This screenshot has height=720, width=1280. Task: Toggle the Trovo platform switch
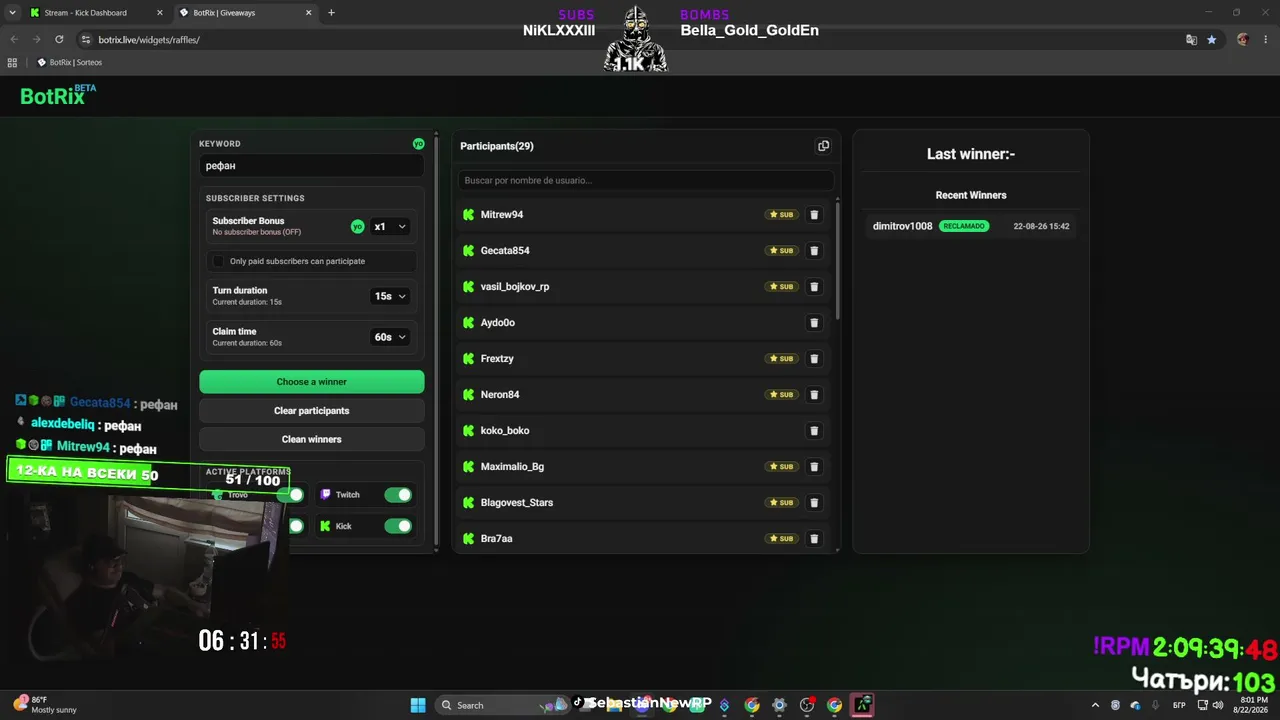289,495
